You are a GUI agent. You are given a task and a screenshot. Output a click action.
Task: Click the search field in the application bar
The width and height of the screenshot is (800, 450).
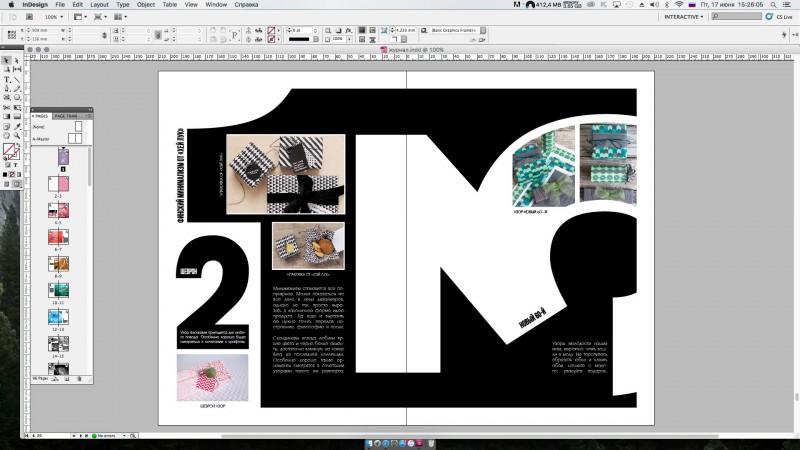(x=736, y=17)
